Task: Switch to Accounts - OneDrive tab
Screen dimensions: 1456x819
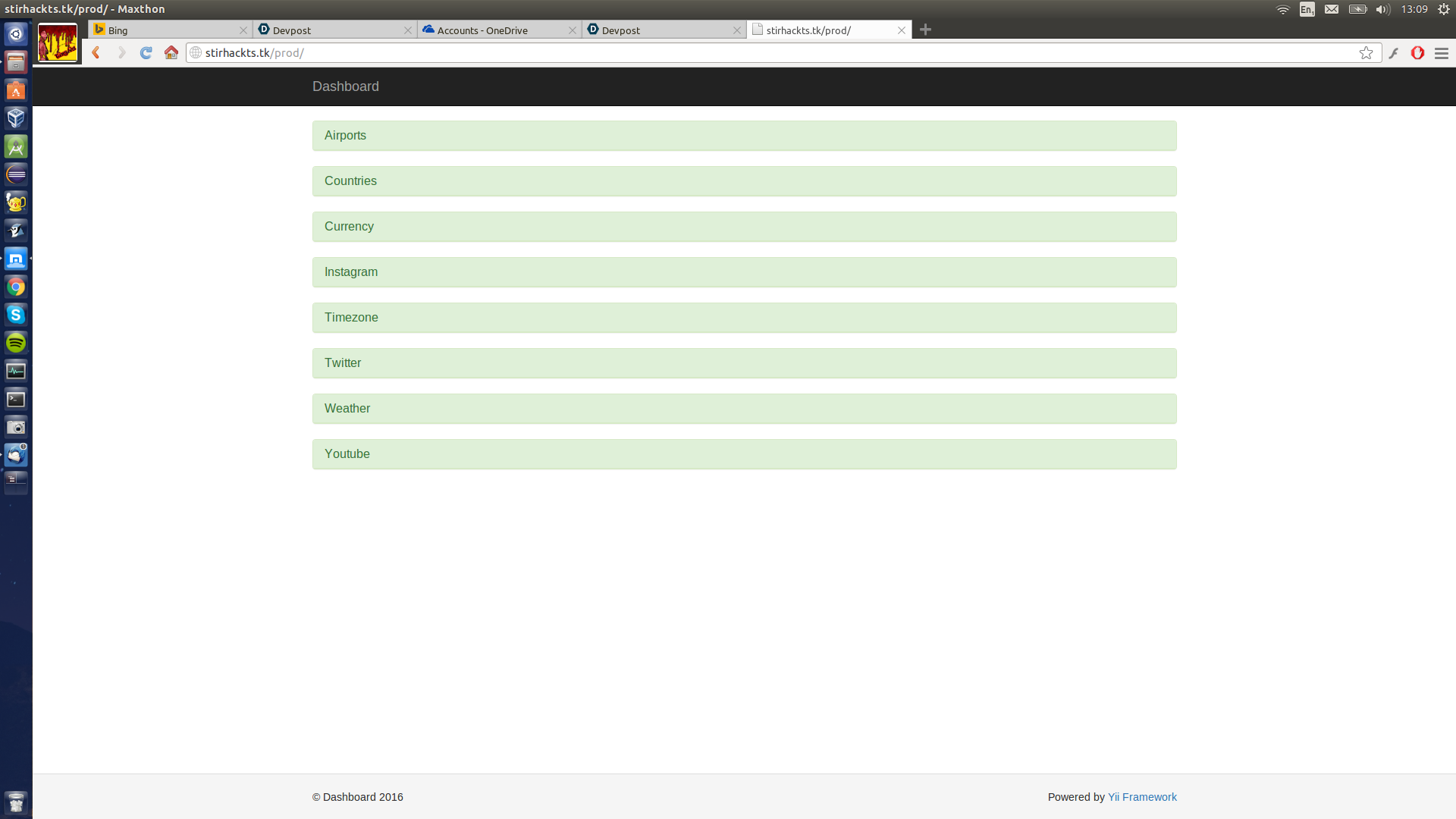Action: (x=493, y=30)
